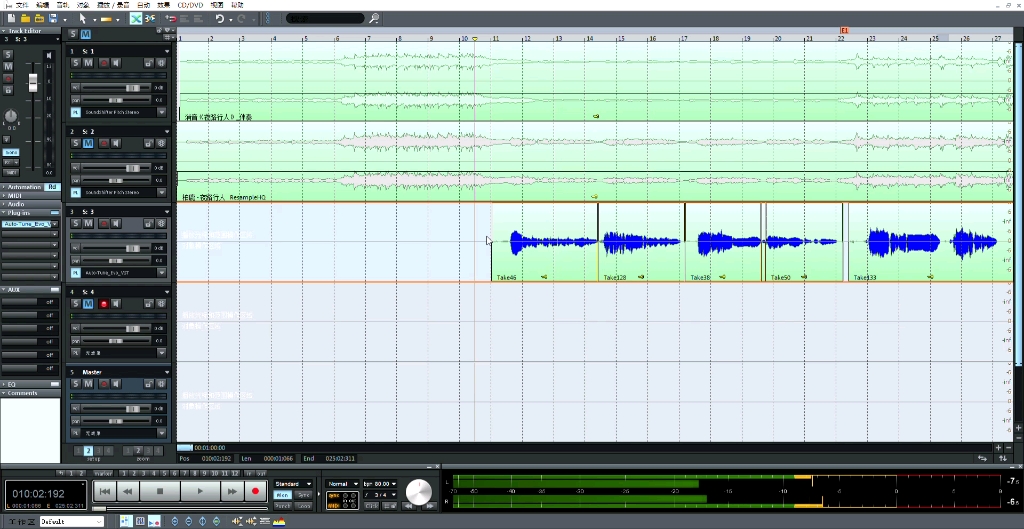Toggle global mute M above track list
The height and width of the screenshot is (529, 1024).
(86, 34)
